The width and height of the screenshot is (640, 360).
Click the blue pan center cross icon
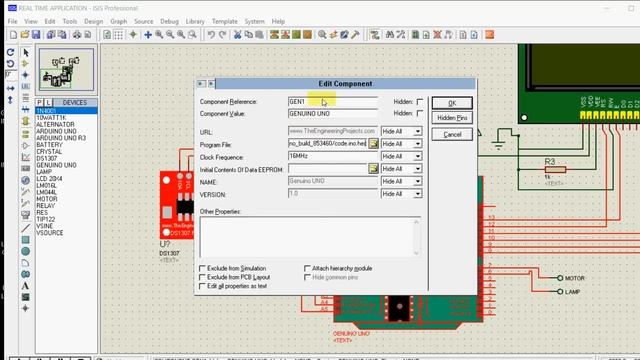[x=148, y=35]
